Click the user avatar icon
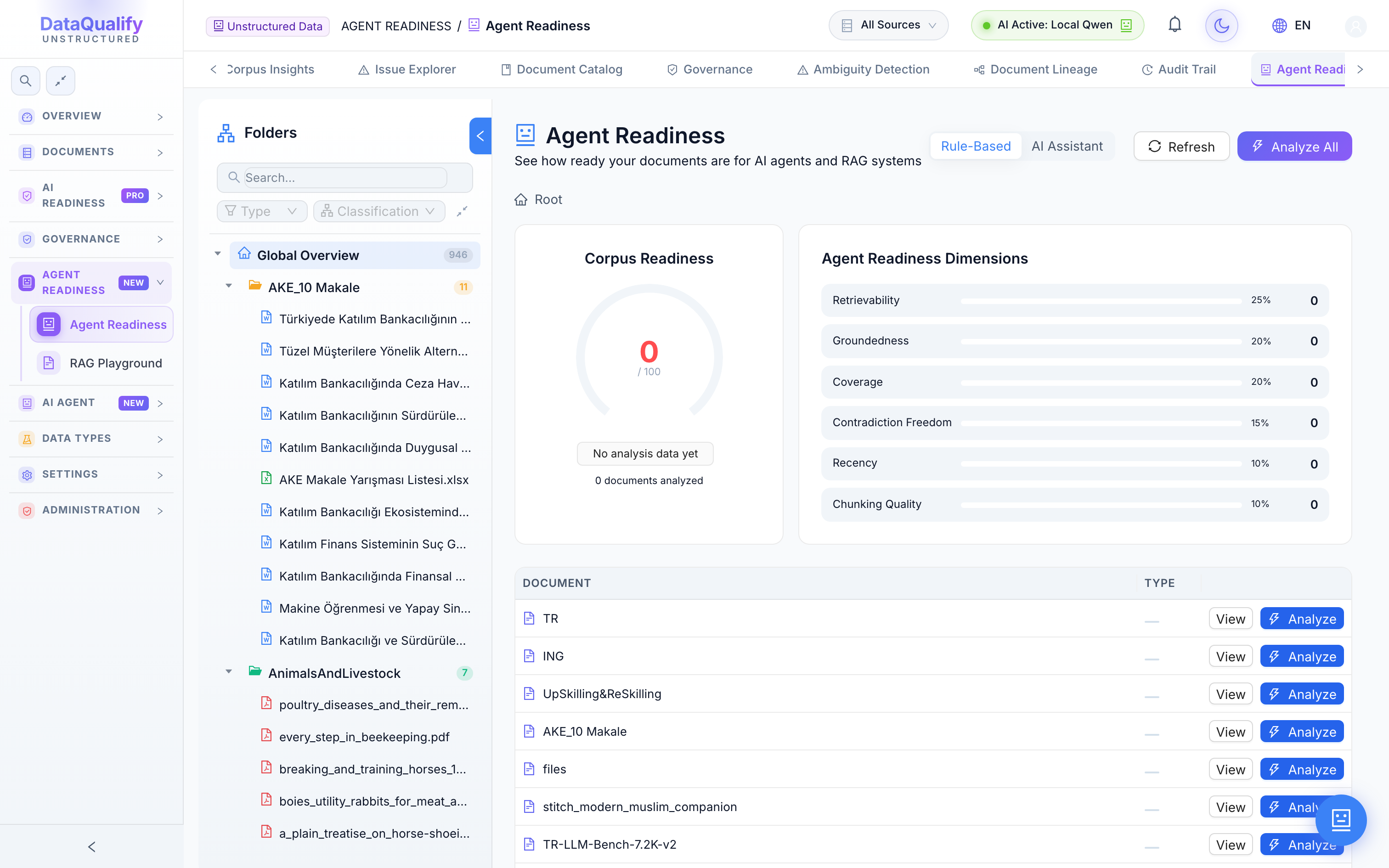1389x868 pixels. (1355, 26)
